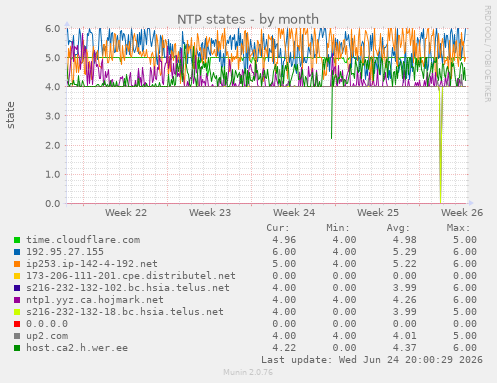This screenshot has height=383, width=497.
Task: Click the Cur: column header
Action: pyautogui.click(x=278, y=228)
